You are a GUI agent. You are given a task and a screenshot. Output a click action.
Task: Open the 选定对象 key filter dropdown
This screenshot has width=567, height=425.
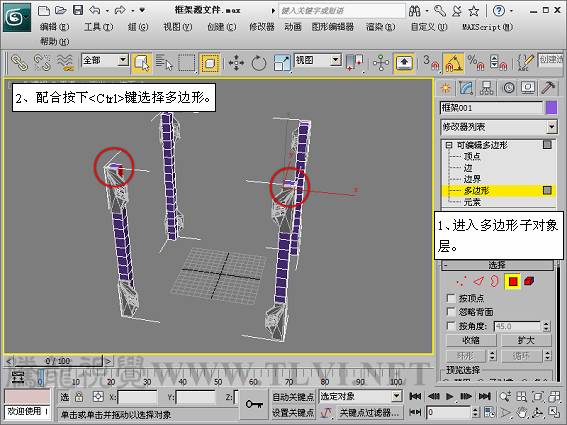pos(397,396)
